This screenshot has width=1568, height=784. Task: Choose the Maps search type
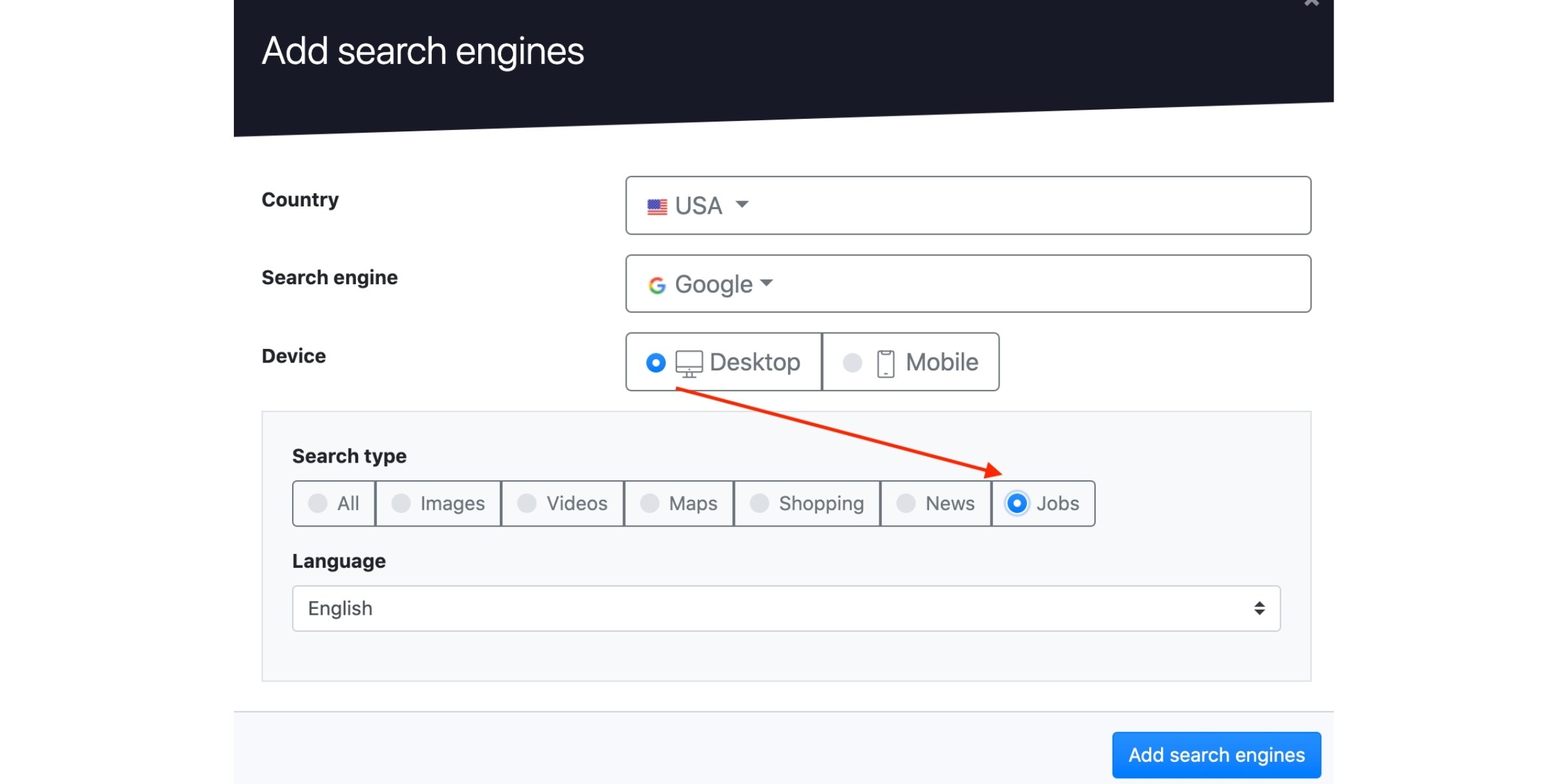coord(679,503)
